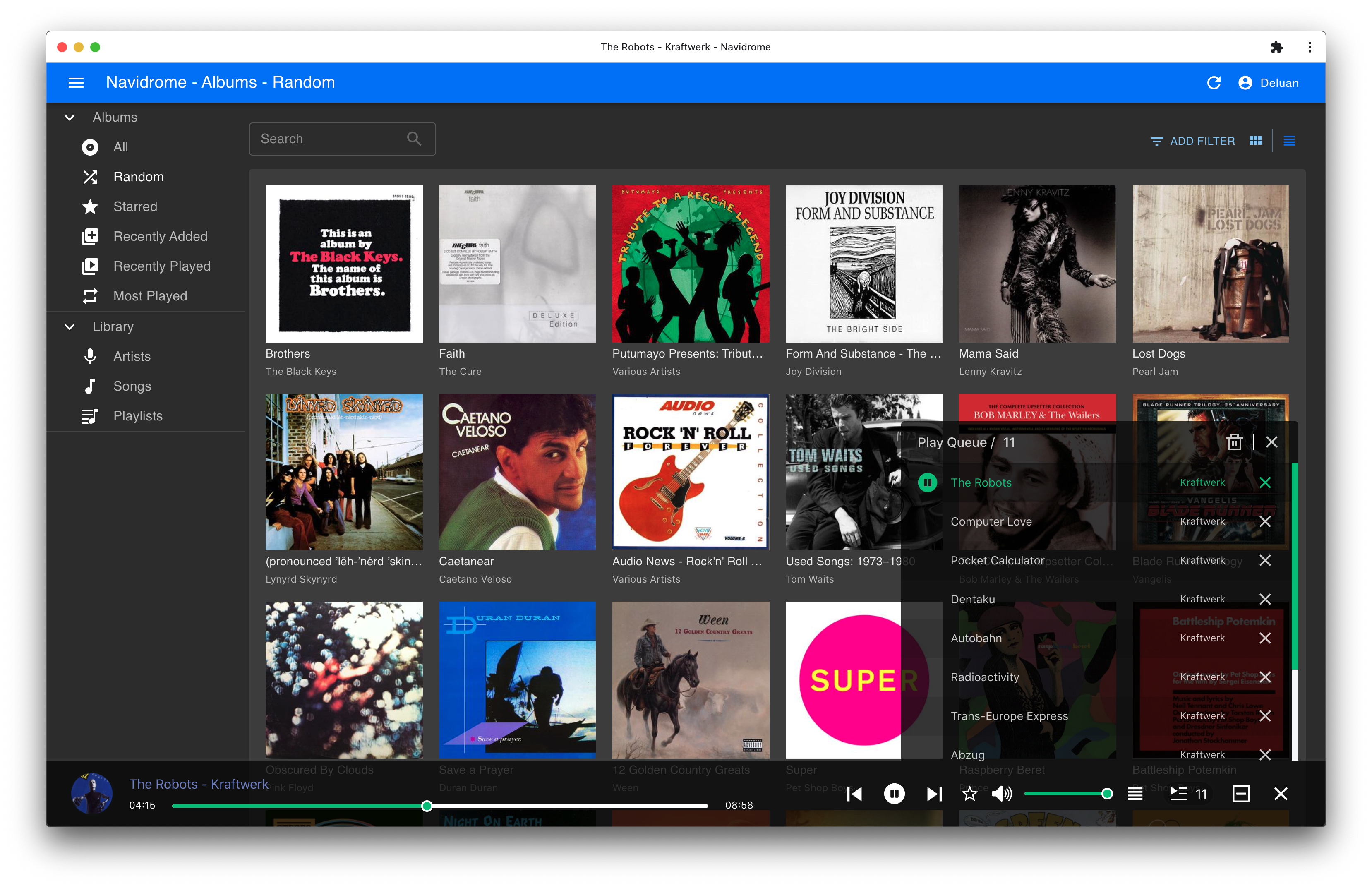Collapse the Library sidebar section

(x=70, y=327)
